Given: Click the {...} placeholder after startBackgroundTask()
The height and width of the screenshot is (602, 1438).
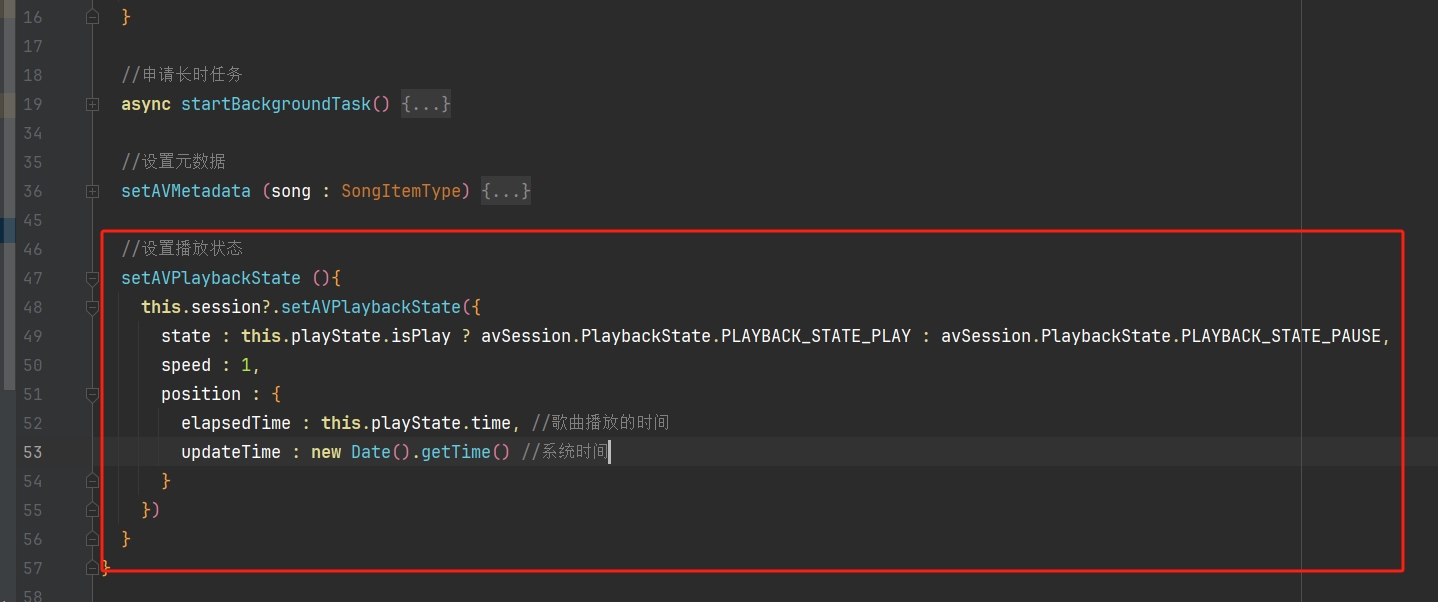Looking at the screenshot, I should pos(426,104).
